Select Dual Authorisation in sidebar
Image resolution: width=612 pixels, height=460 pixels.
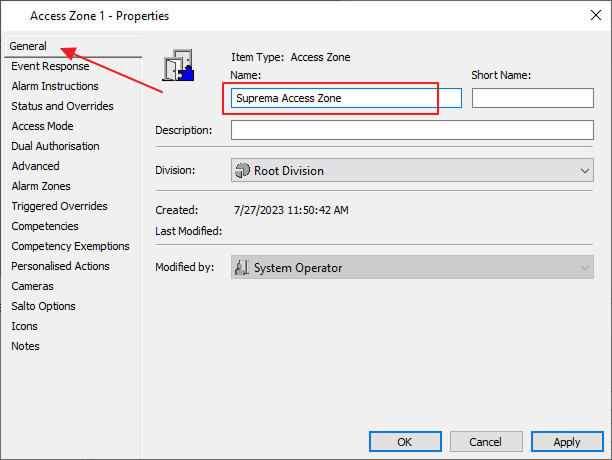pos(55,146)
